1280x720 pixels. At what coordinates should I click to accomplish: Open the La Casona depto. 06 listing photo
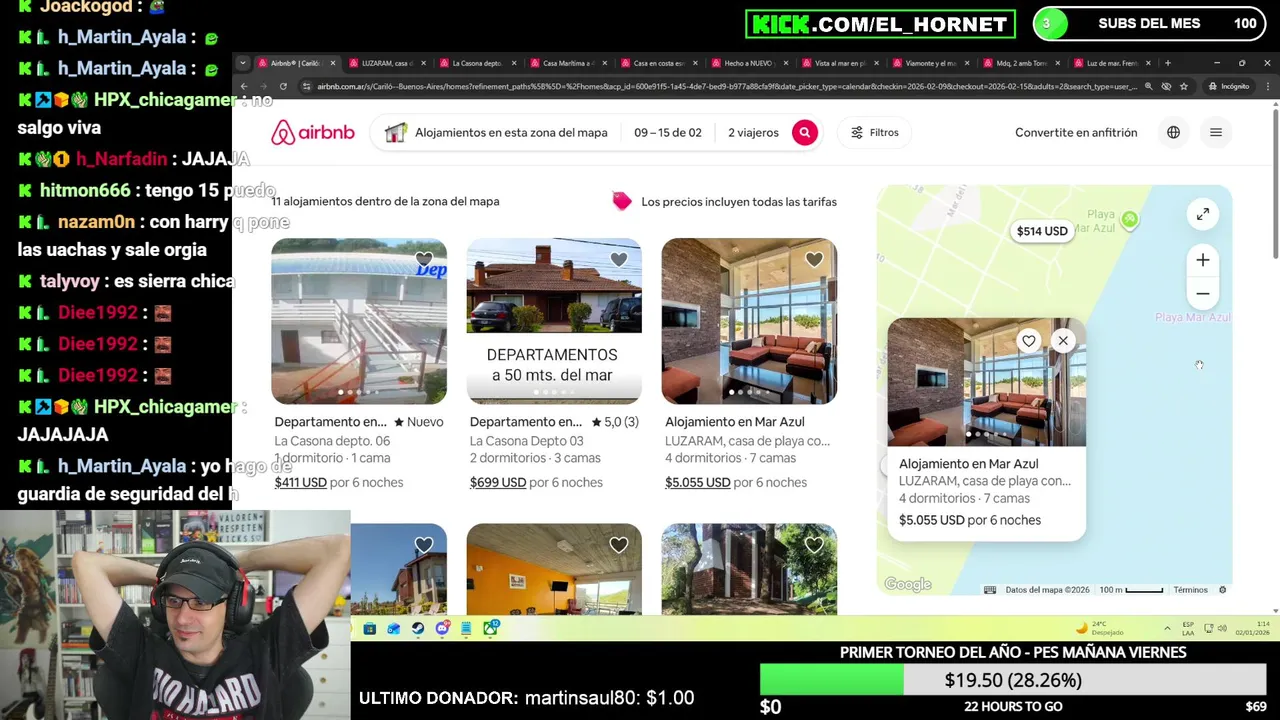pyautogui.click(x=359, y=321)
